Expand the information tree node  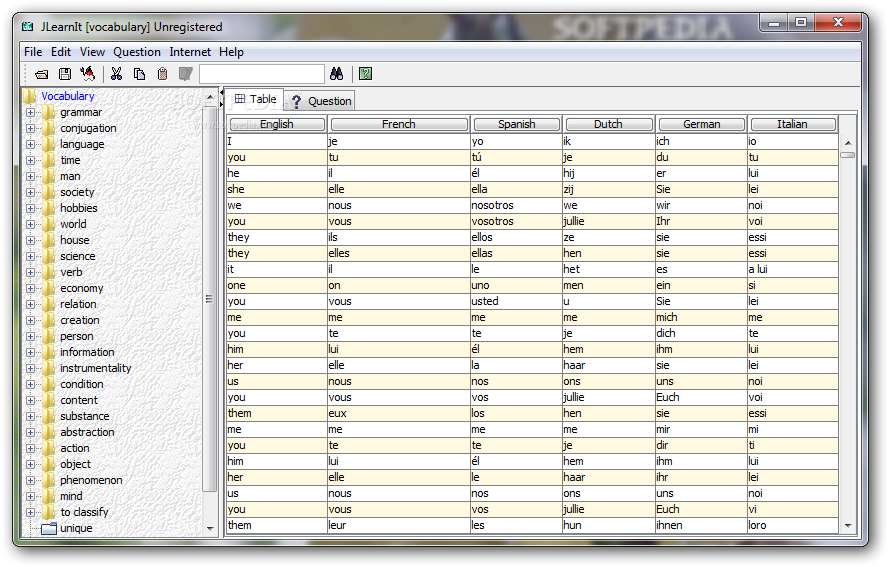[31, 353]
